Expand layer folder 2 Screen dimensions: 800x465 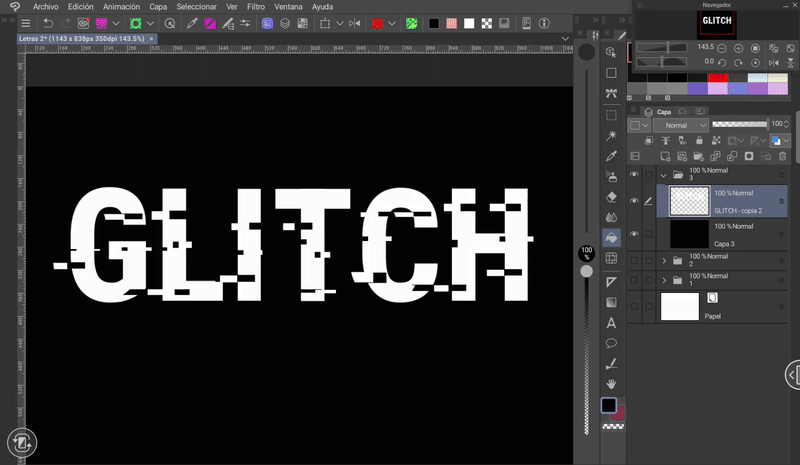point(665,260)
